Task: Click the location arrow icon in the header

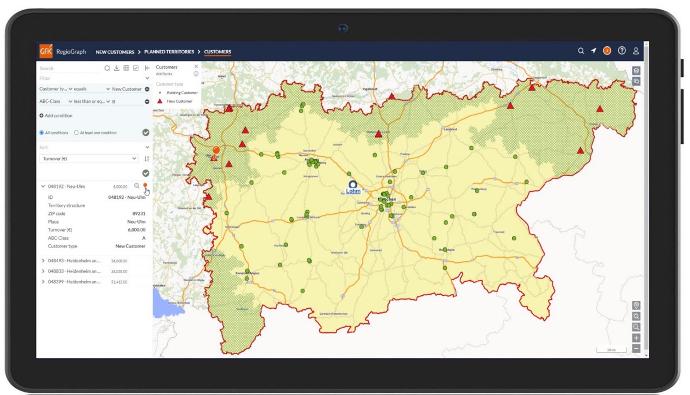Action: [x=593, y=51]
